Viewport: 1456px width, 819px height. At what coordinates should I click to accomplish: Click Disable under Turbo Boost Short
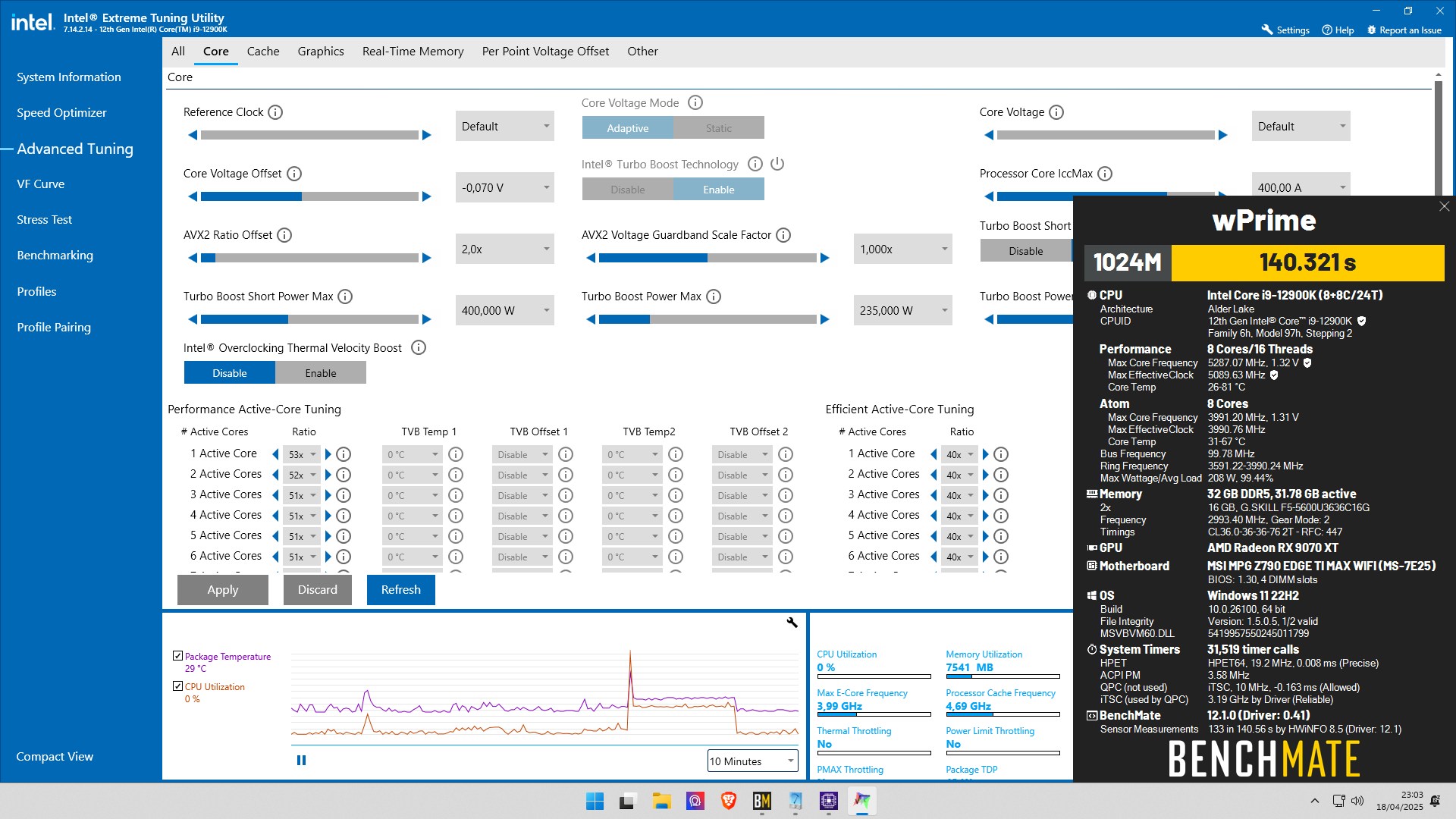coord(1026,251)
